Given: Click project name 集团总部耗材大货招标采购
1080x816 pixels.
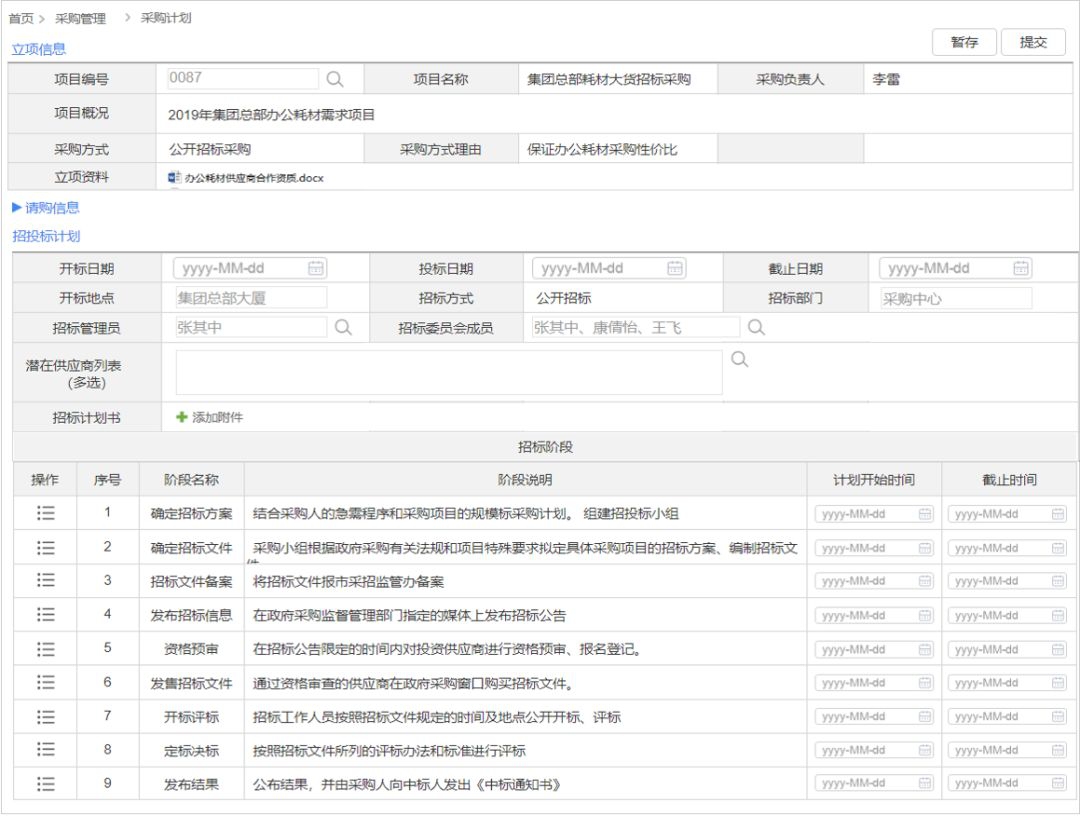Looking at the screenshot, I should (x=609, y=79).
